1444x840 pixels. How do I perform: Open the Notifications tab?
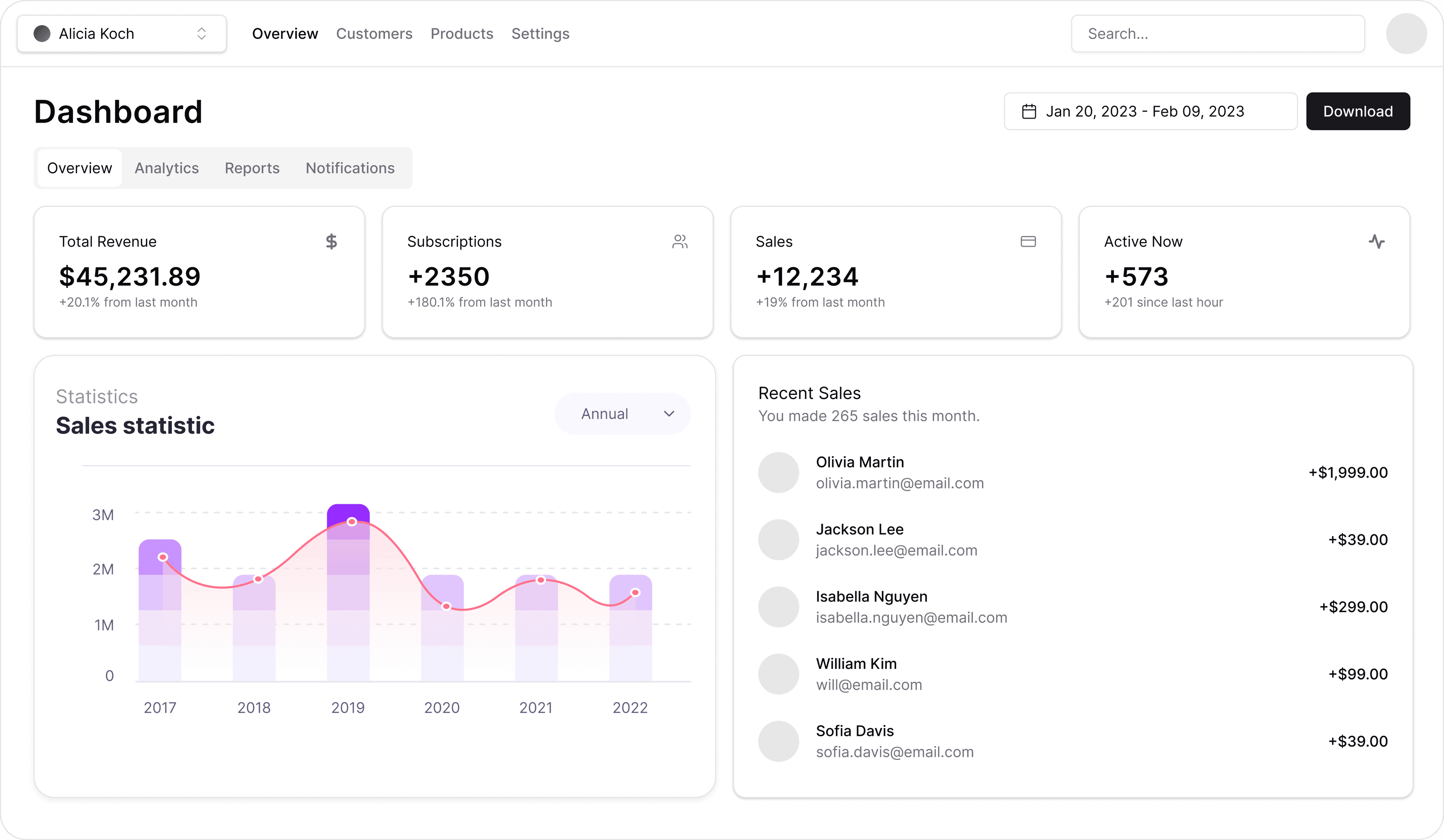pyautogui.click(x=350, y=168)
